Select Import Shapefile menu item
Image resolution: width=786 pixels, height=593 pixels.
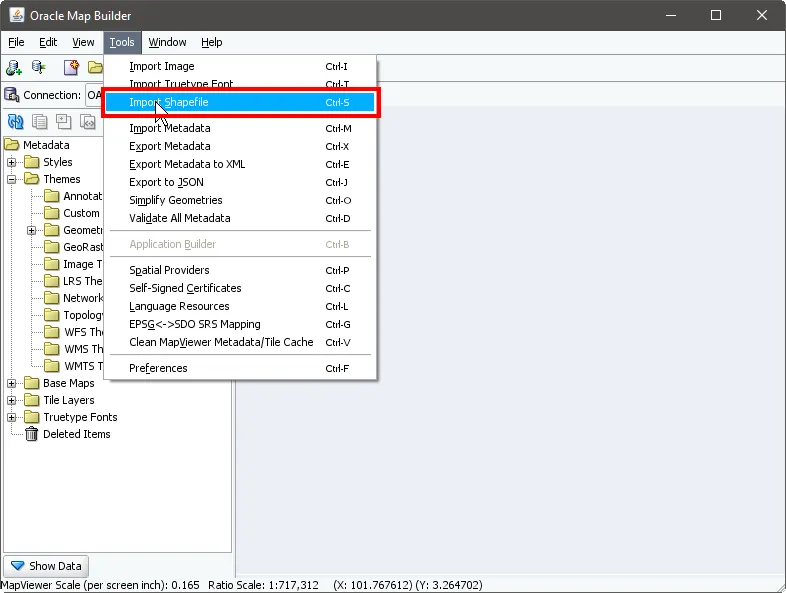(240, 102)
